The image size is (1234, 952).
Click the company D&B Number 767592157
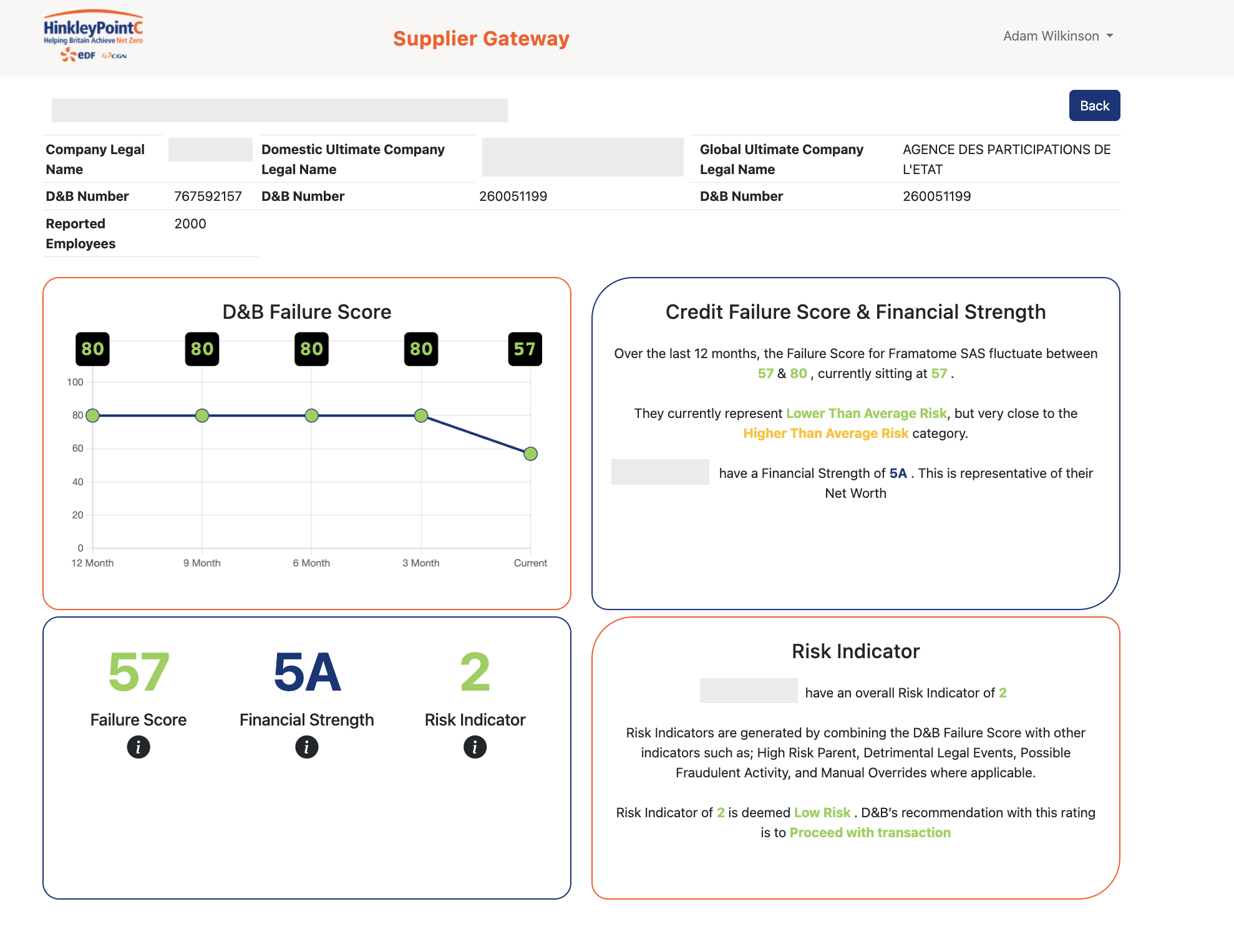pos(208,197)
